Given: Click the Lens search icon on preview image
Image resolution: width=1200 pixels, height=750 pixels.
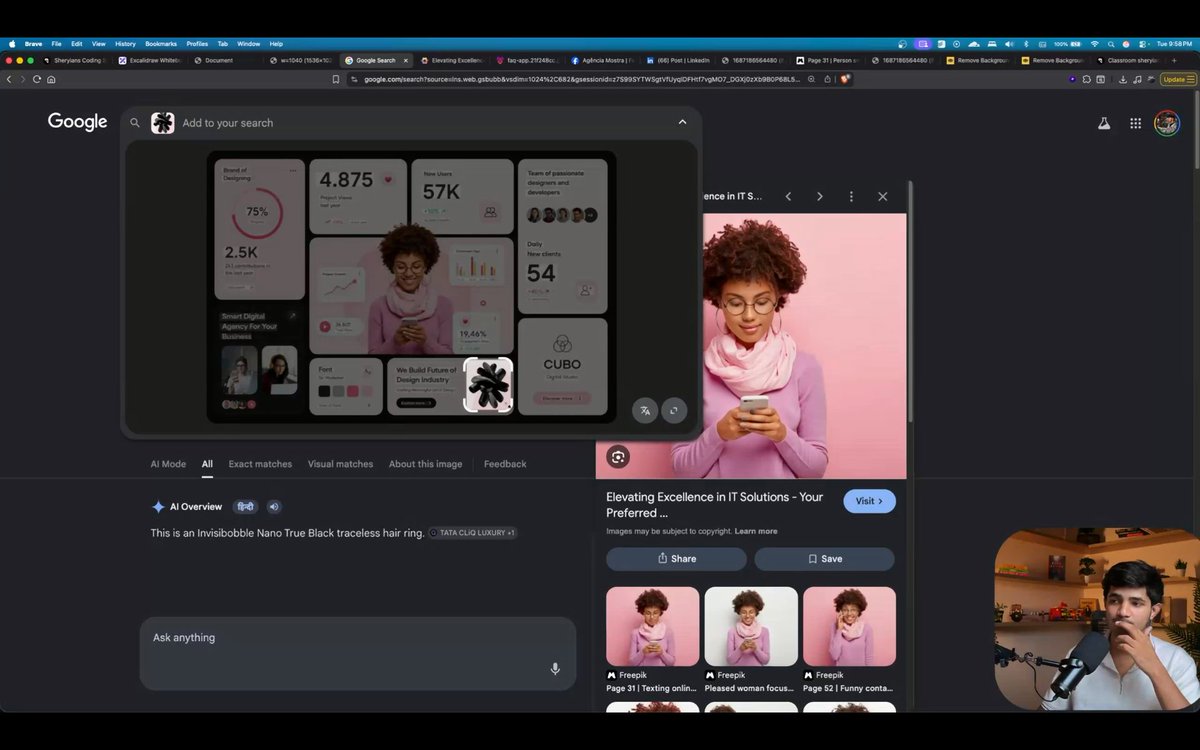Looking at the screenshot, I should point(618,457).
